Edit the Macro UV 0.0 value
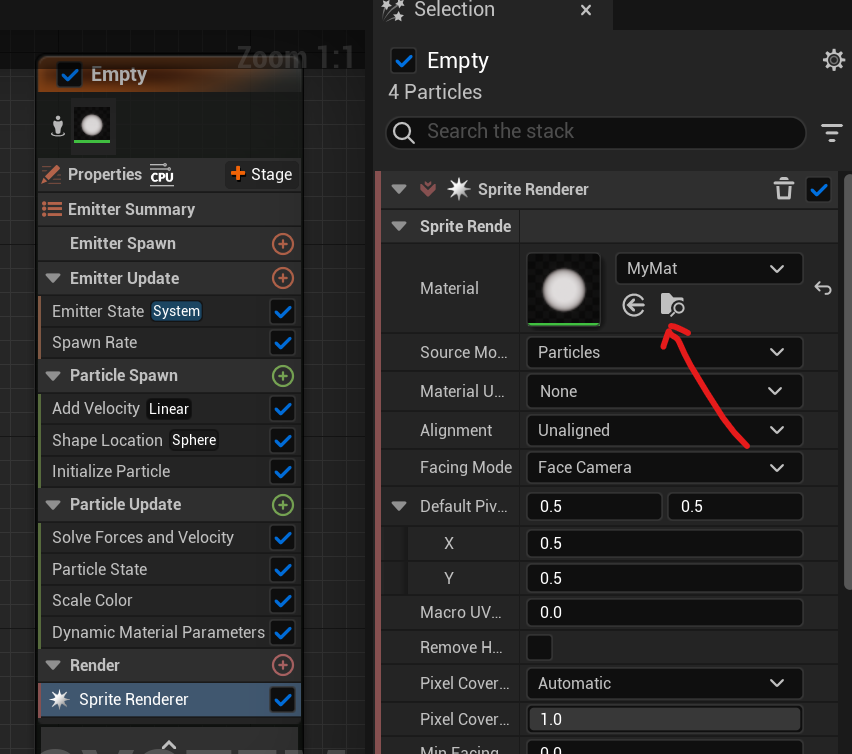 (x=665, y=613)
